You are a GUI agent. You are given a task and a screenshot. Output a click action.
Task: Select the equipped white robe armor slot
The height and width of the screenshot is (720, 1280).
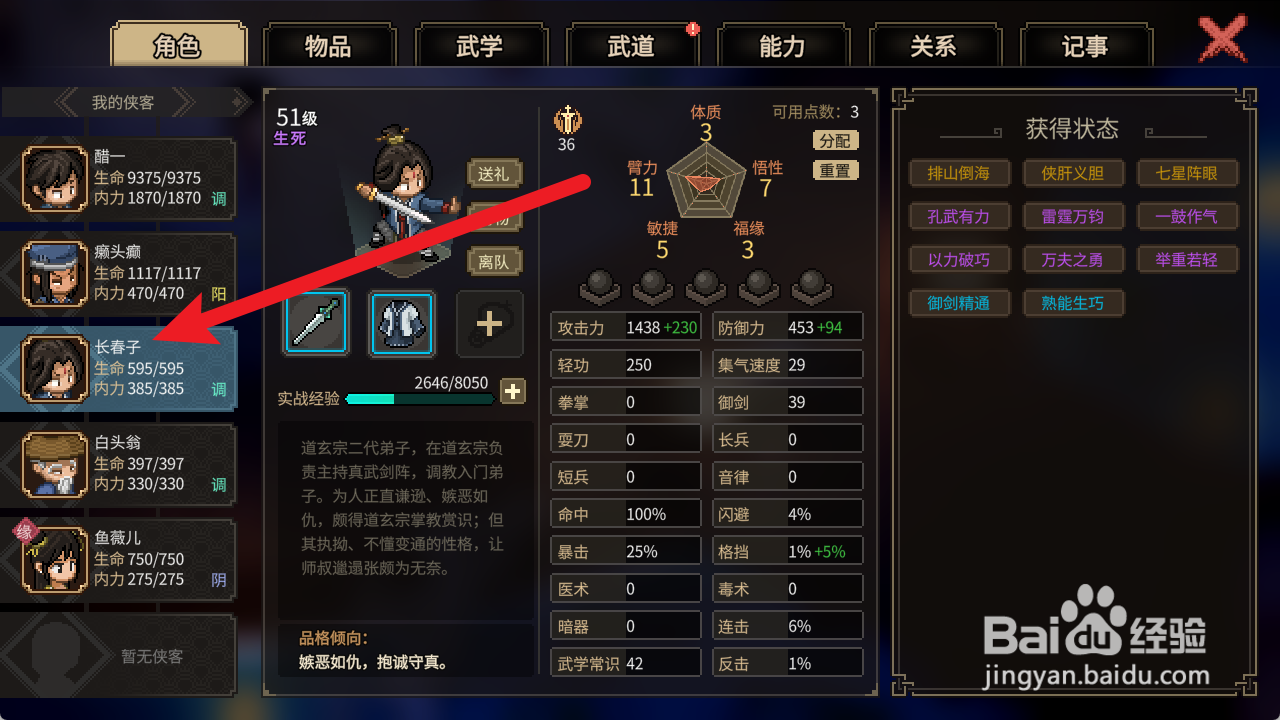click(x=402, y=323)
